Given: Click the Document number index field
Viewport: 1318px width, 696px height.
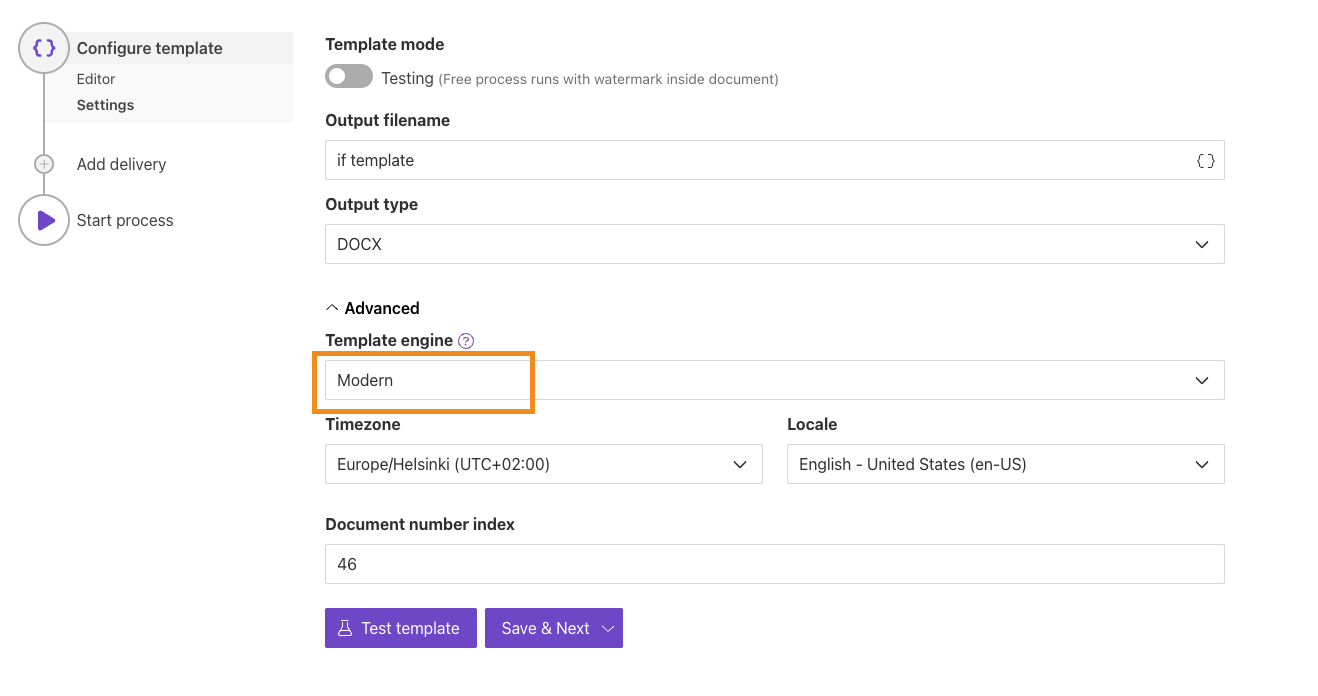Looking at the screenshot, I should click(774, 564).
